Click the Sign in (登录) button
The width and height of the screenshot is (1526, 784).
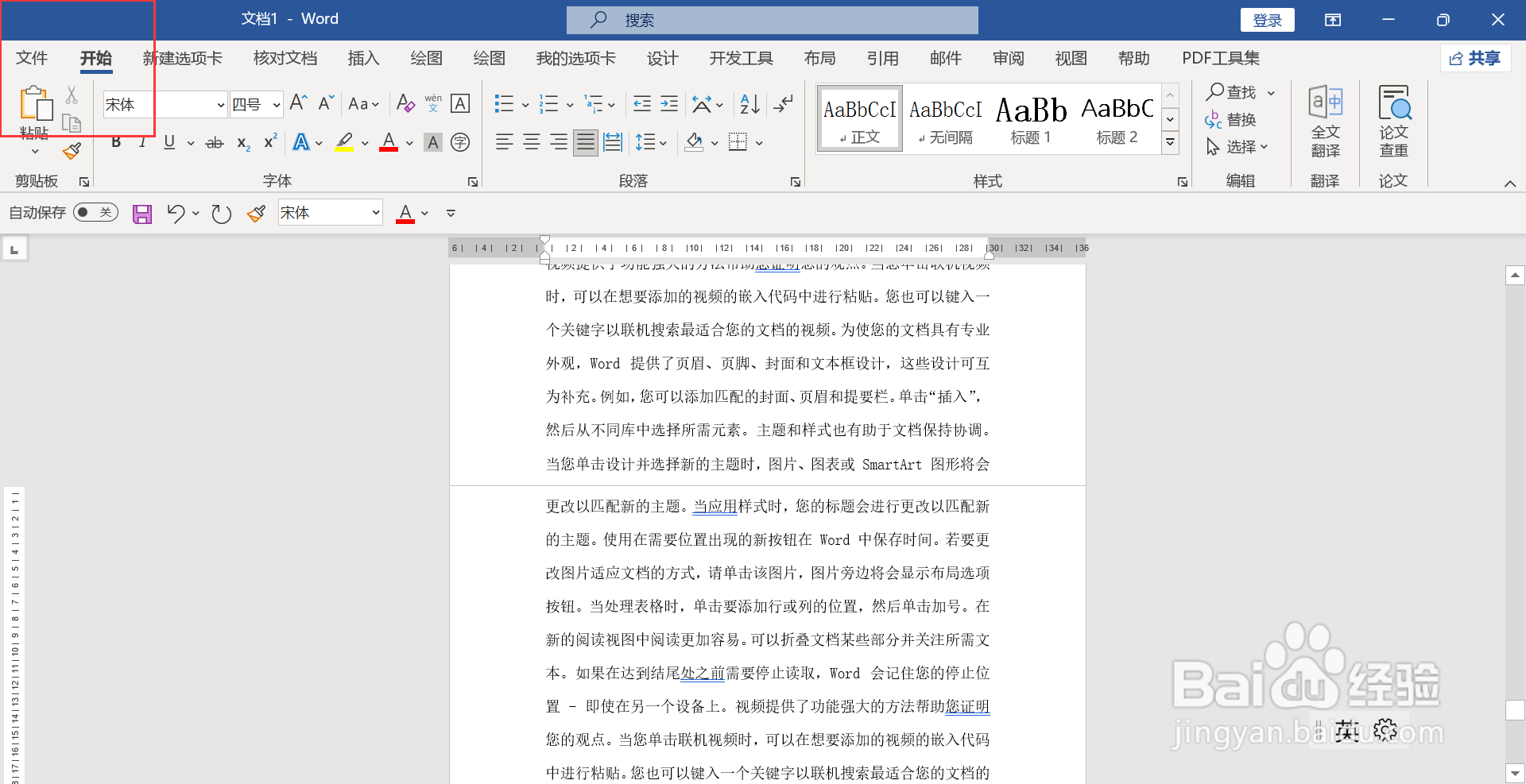[x=1267, y=20]
